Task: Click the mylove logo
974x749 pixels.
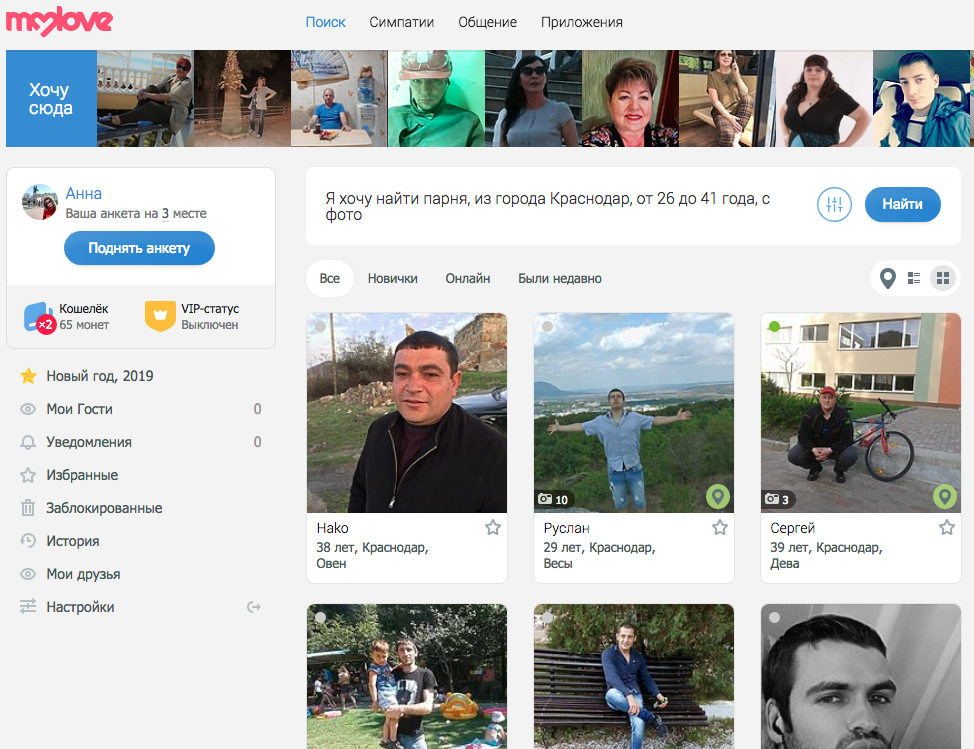Action: click(x=59, y=21)
